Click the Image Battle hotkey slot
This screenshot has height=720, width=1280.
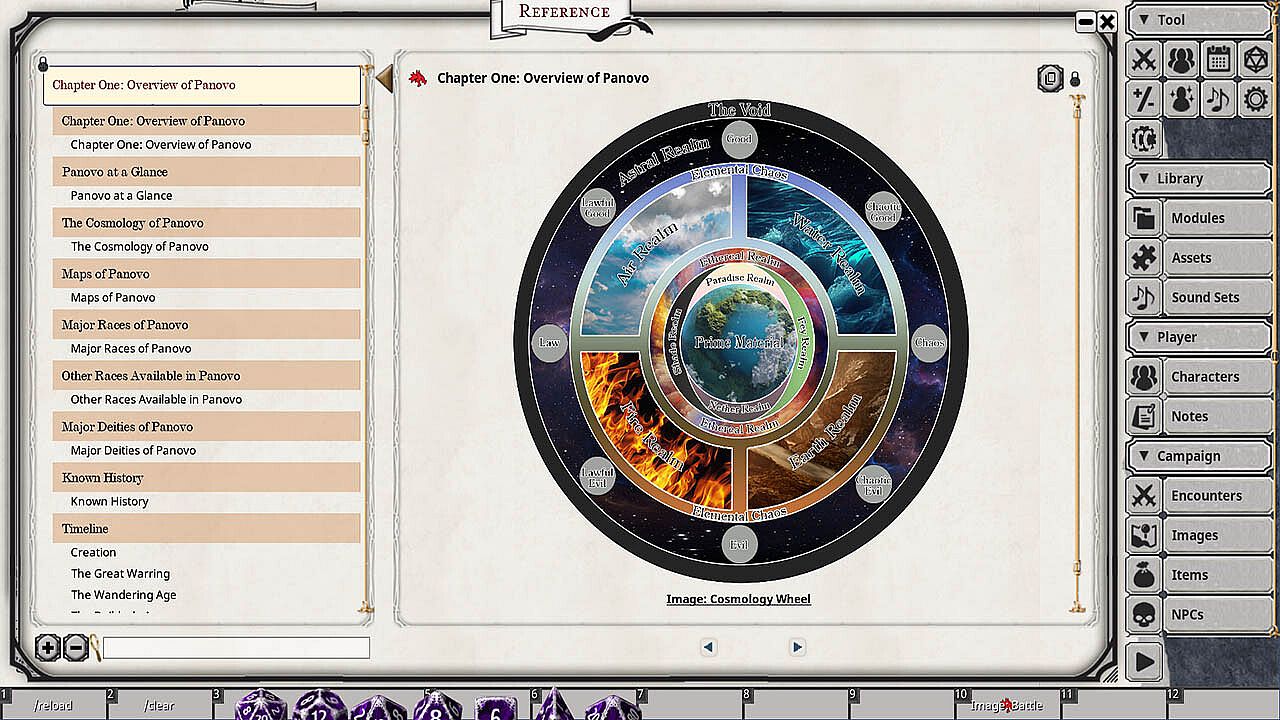click(x=1007, y=705)
